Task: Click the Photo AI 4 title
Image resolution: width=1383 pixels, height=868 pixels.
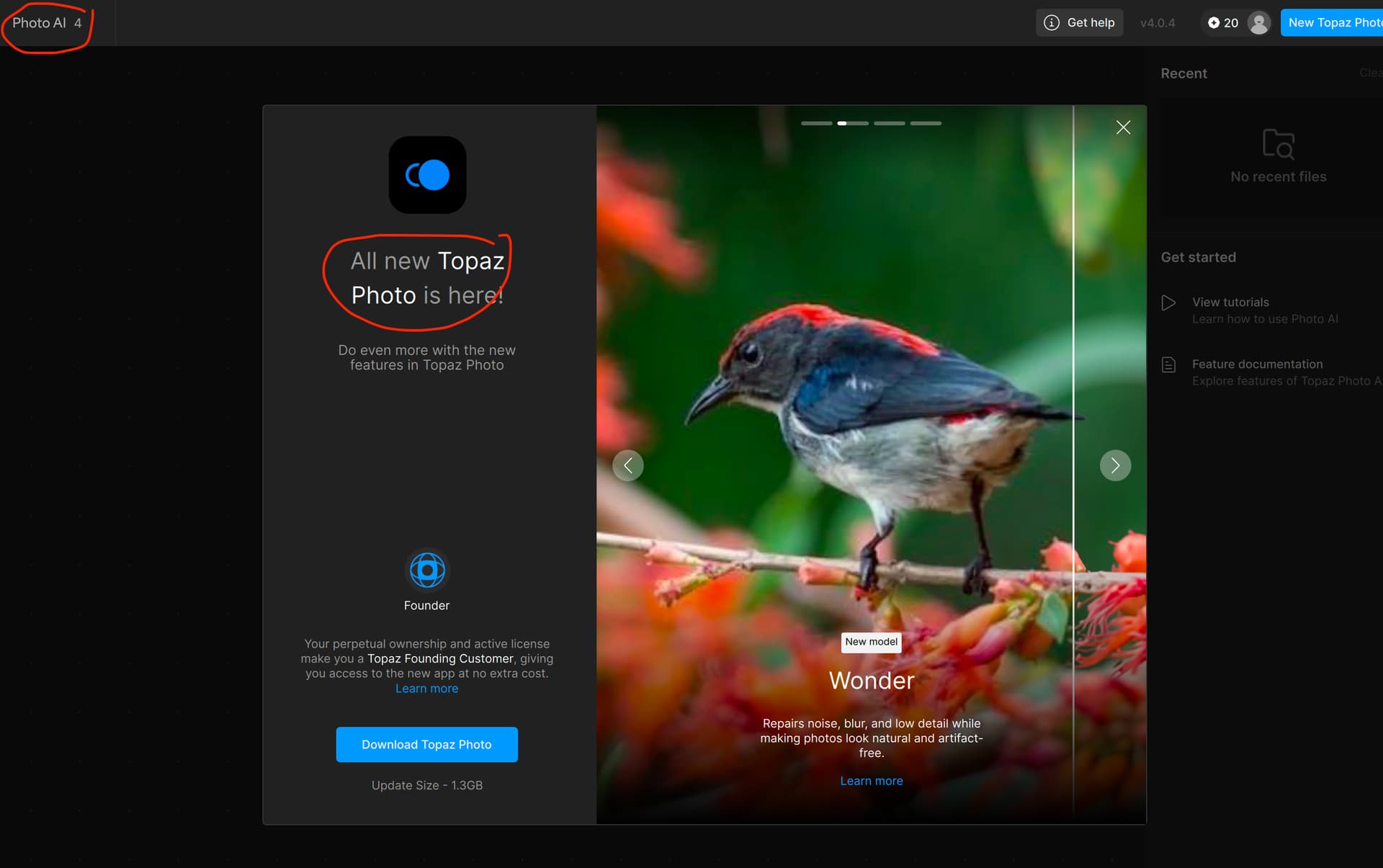Action: point(47,23)
